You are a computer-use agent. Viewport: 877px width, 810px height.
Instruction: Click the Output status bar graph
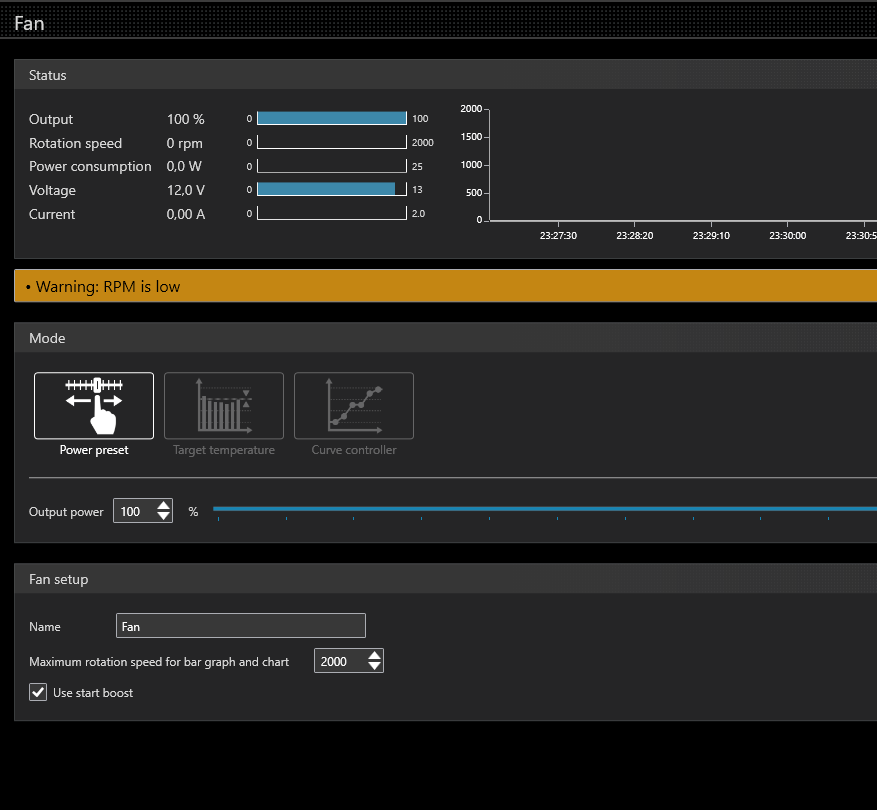pyautogui.click(x=332, y=118)
